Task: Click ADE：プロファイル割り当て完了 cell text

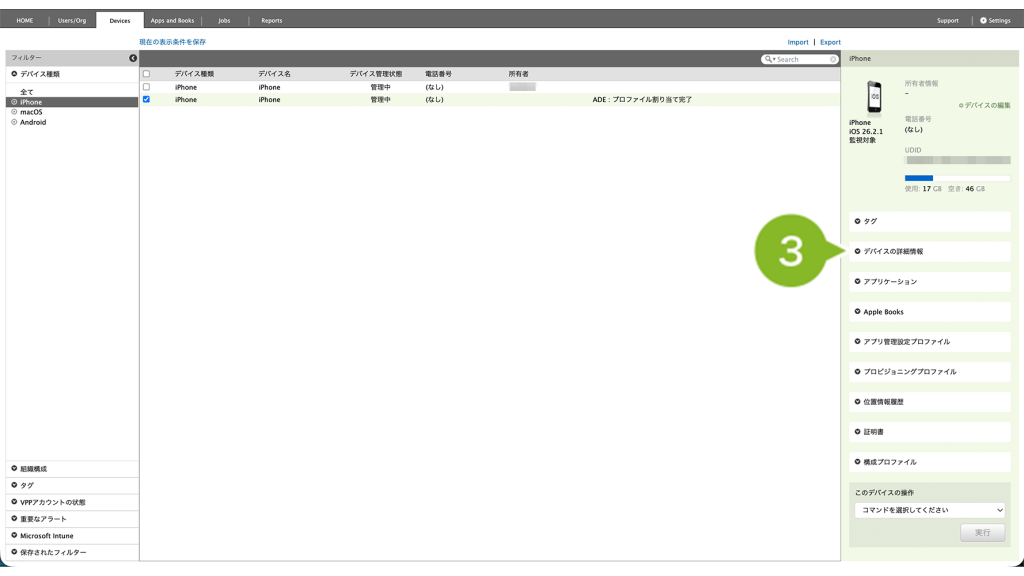Action: (642, 100)
